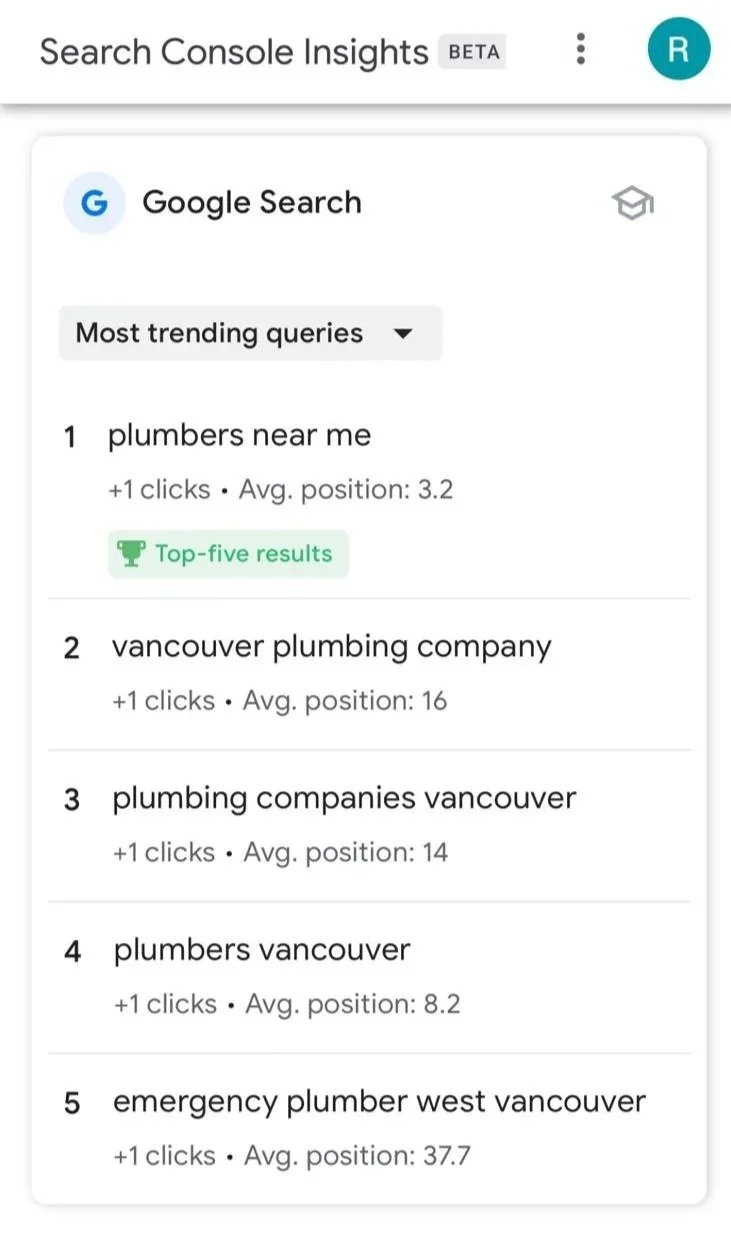Screen dimensions: 731x1244
Task: Tap the R account avatar
Action: (x=678, y=49)
